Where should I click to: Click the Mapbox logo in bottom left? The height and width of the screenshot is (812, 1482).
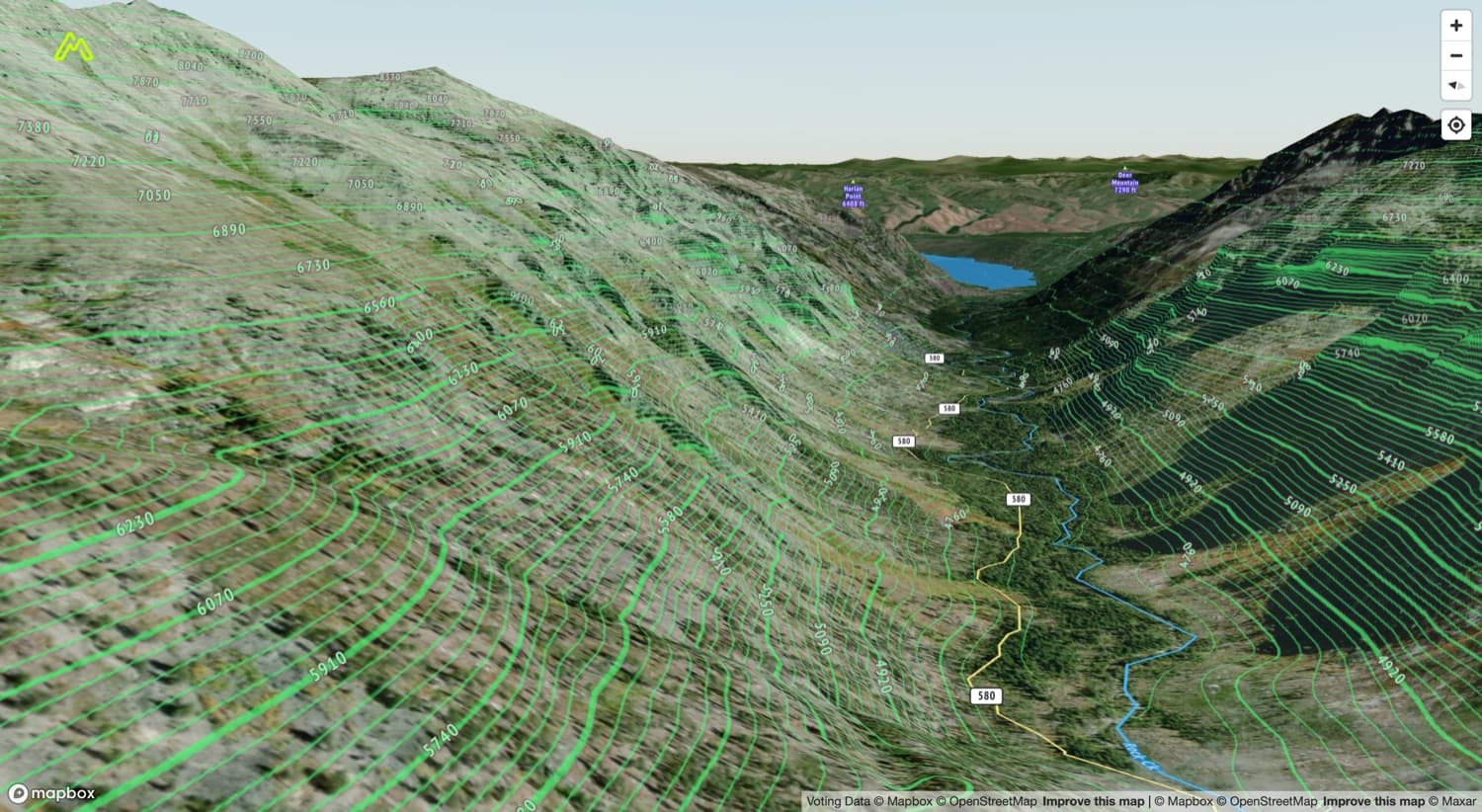tap(49, 793)
